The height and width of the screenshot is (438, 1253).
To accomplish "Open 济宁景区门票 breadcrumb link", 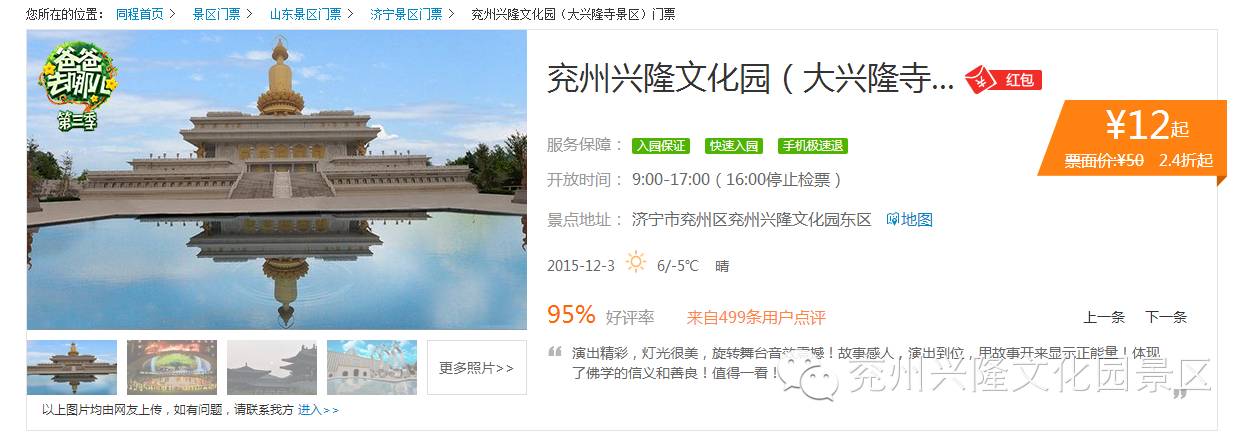I will click(x=406, y=14).
